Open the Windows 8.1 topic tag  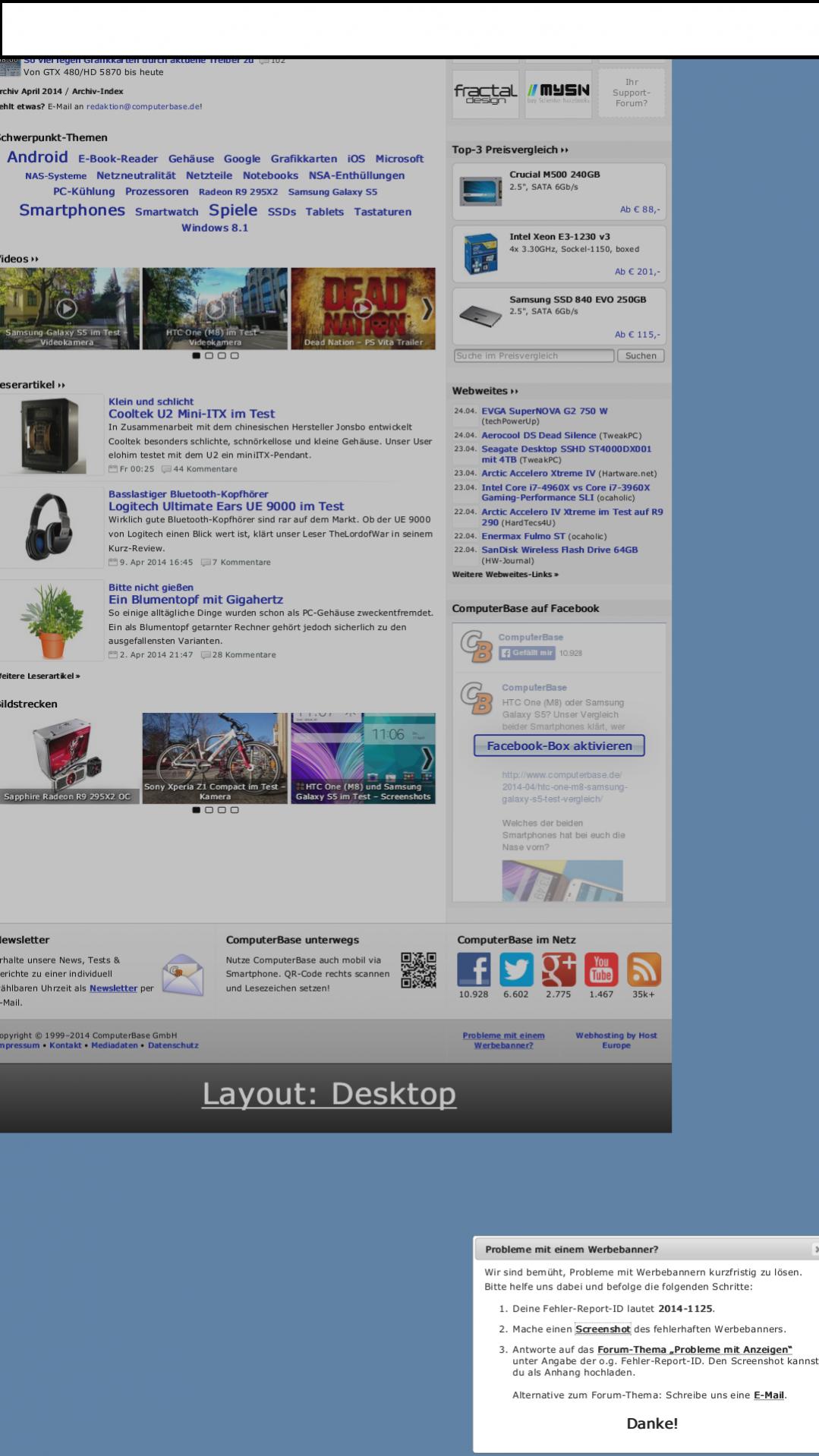[x=215, y=228]
